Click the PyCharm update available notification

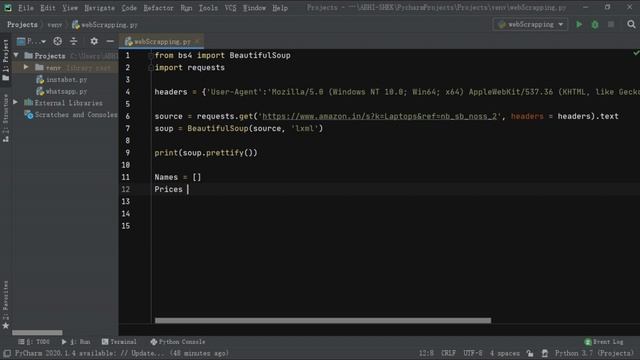click(x=122, y=353)
